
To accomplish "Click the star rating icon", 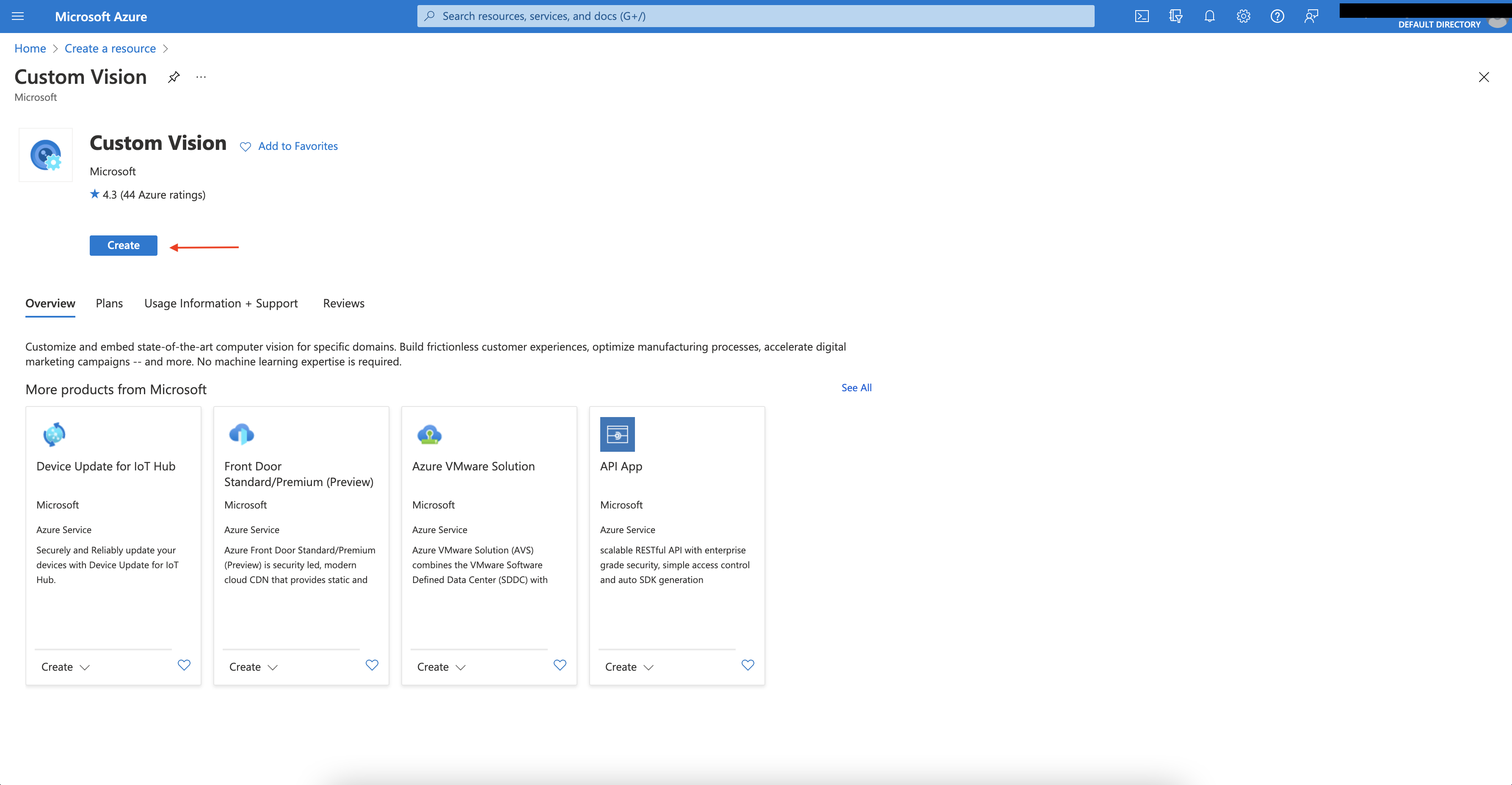I will click(x=94, y=194).
